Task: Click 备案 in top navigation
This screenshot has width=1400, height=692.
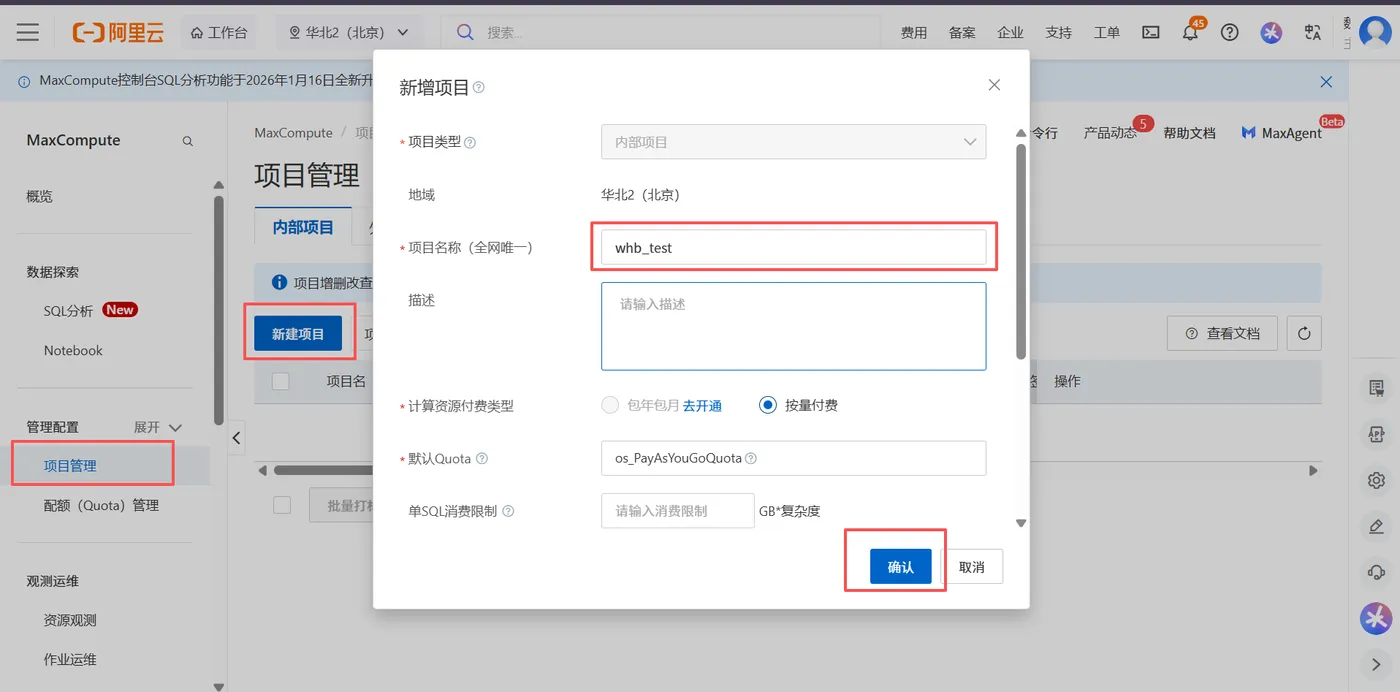Action: coord(962,32)
